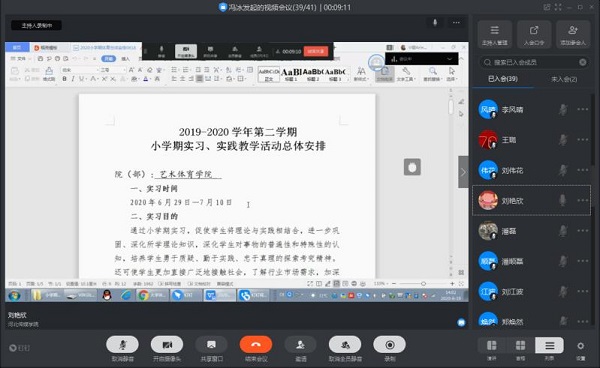600x368 pixels.
Task: Open 共享窗口 share window button
Action: 211,345
